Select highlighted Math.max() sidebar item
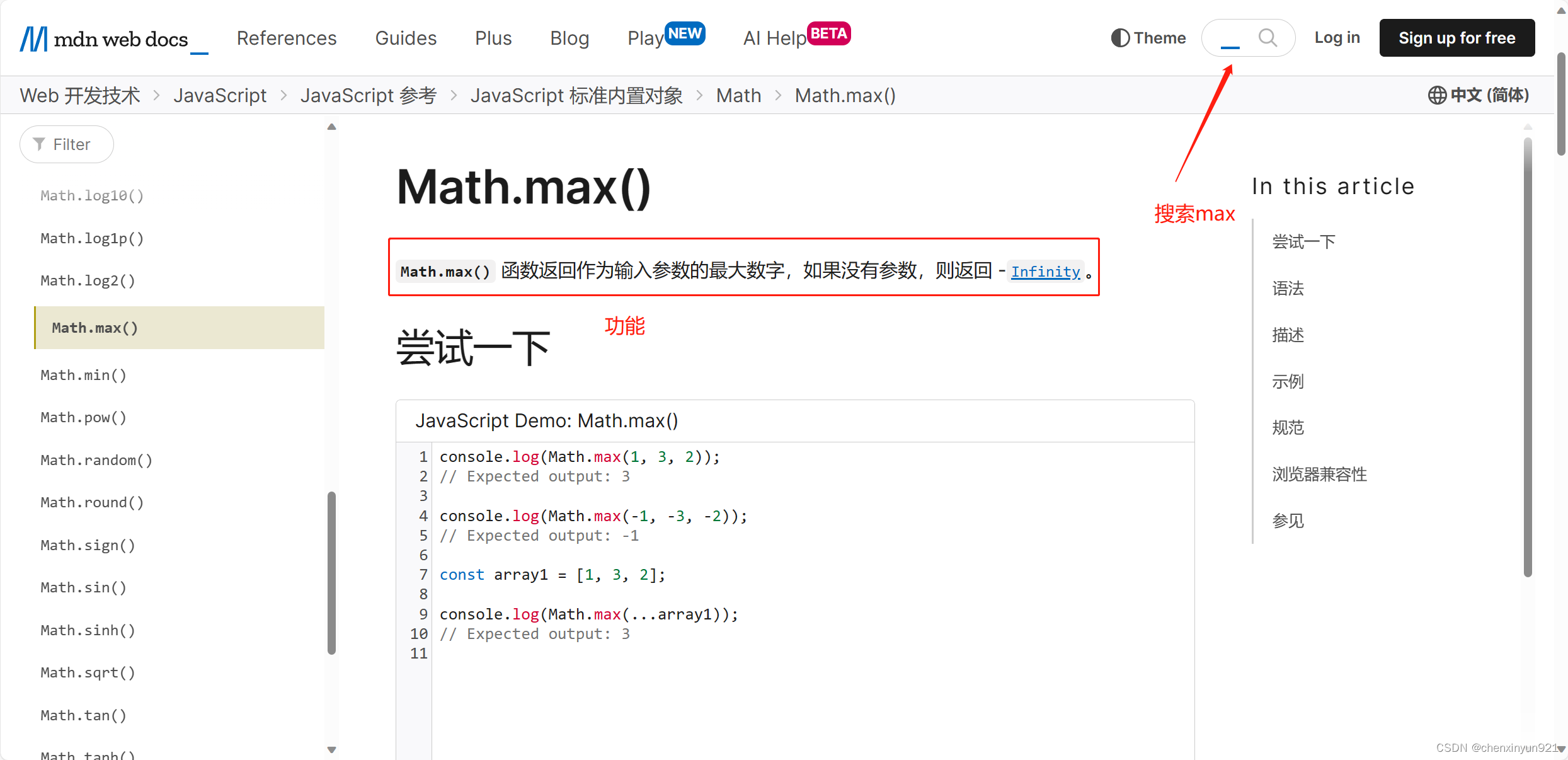Image resolution: width=1568 pixels, height=760 pixels. coord(179,328)
